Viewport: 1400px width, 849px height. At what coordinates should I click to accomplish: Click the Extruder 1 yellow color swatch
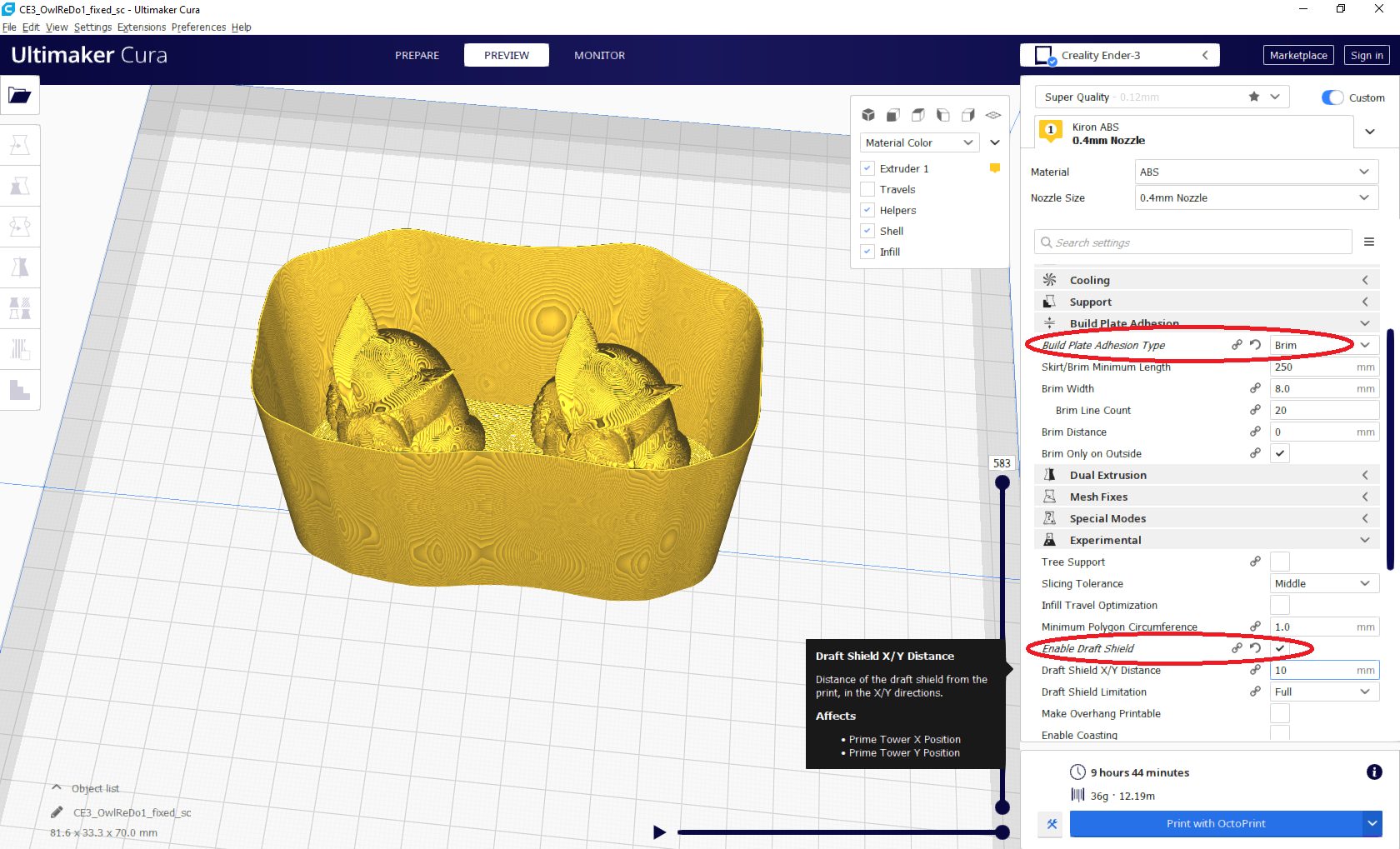(x=994, y=168)
